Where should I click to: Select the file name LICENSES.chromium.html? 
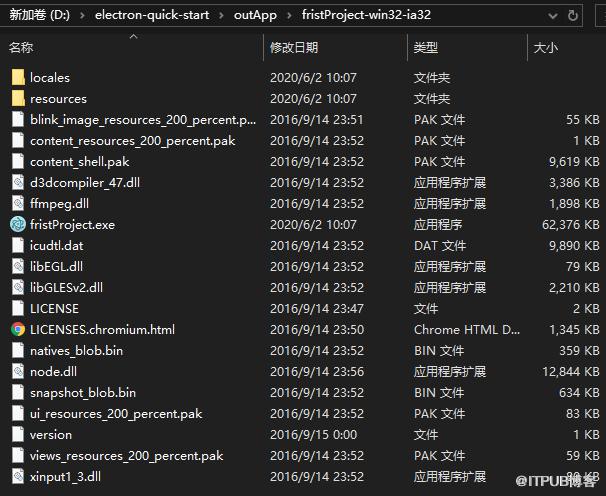[102, 329]
